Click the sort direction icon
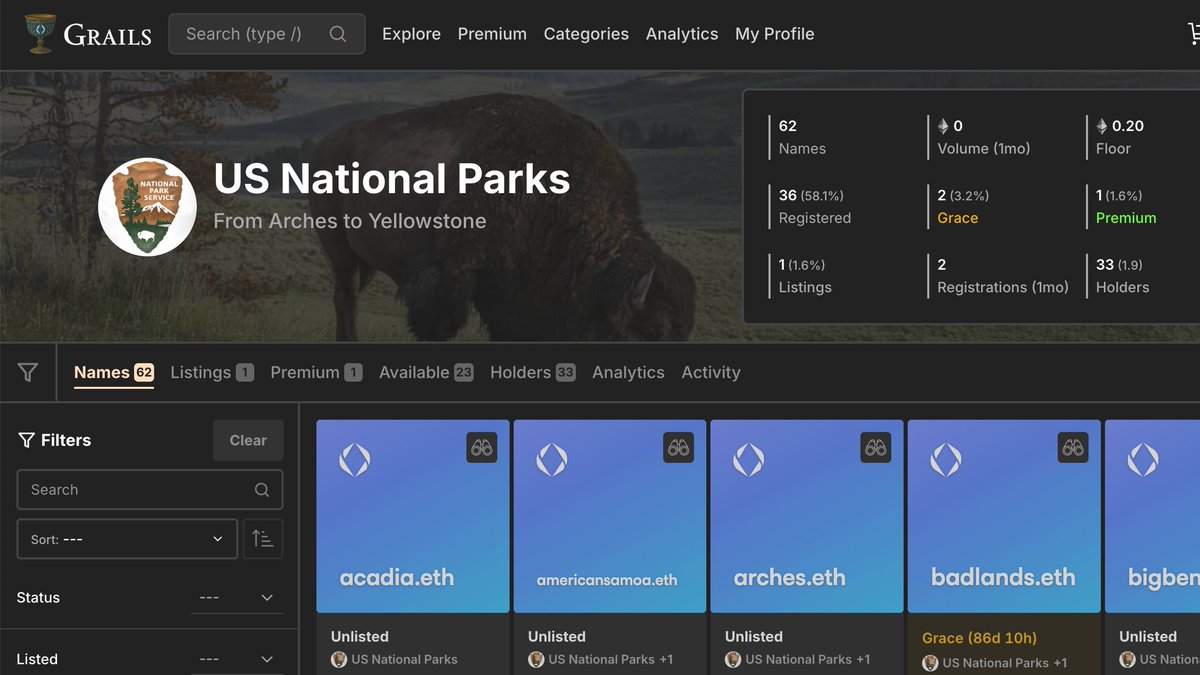Image resolution: width=1200 pixels, height=675 pixels. tap(263, 539)
